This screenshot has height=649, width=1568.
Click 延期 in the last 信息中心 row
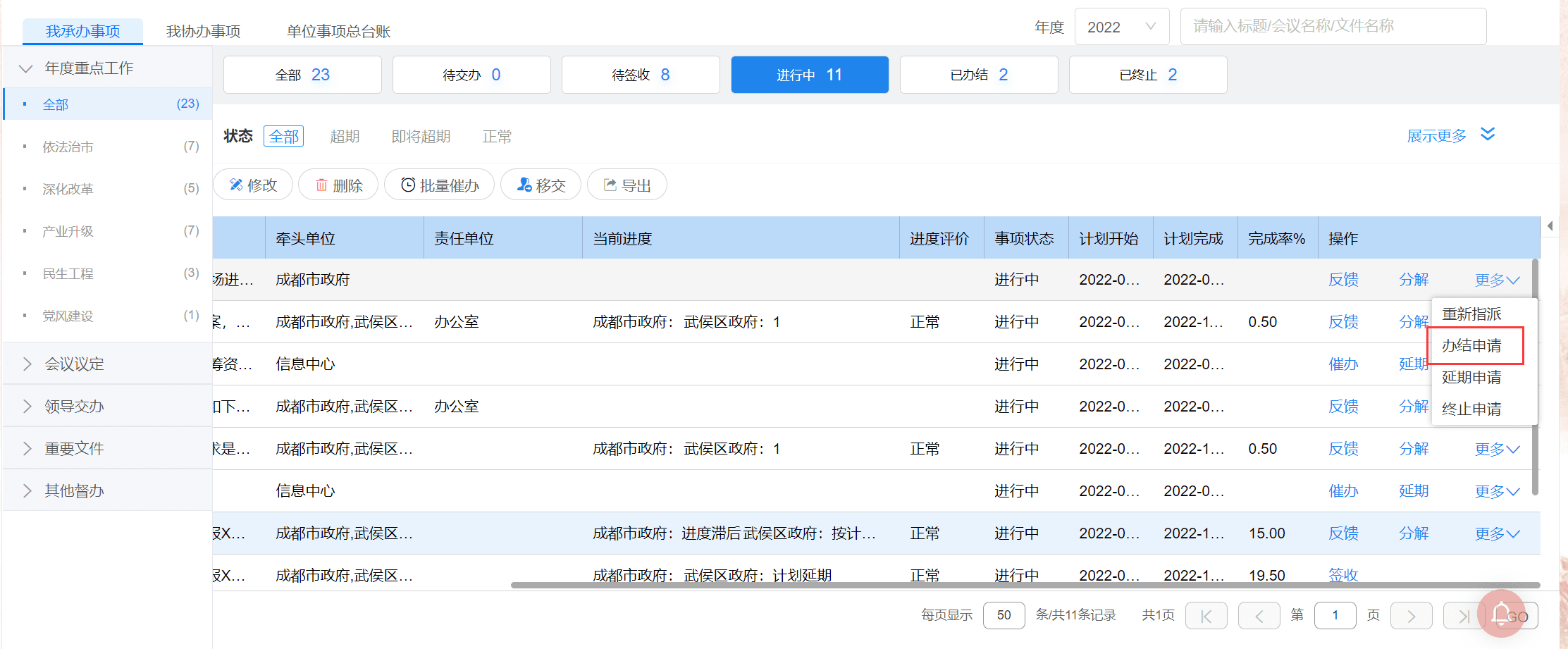(x=1414, y=491)
